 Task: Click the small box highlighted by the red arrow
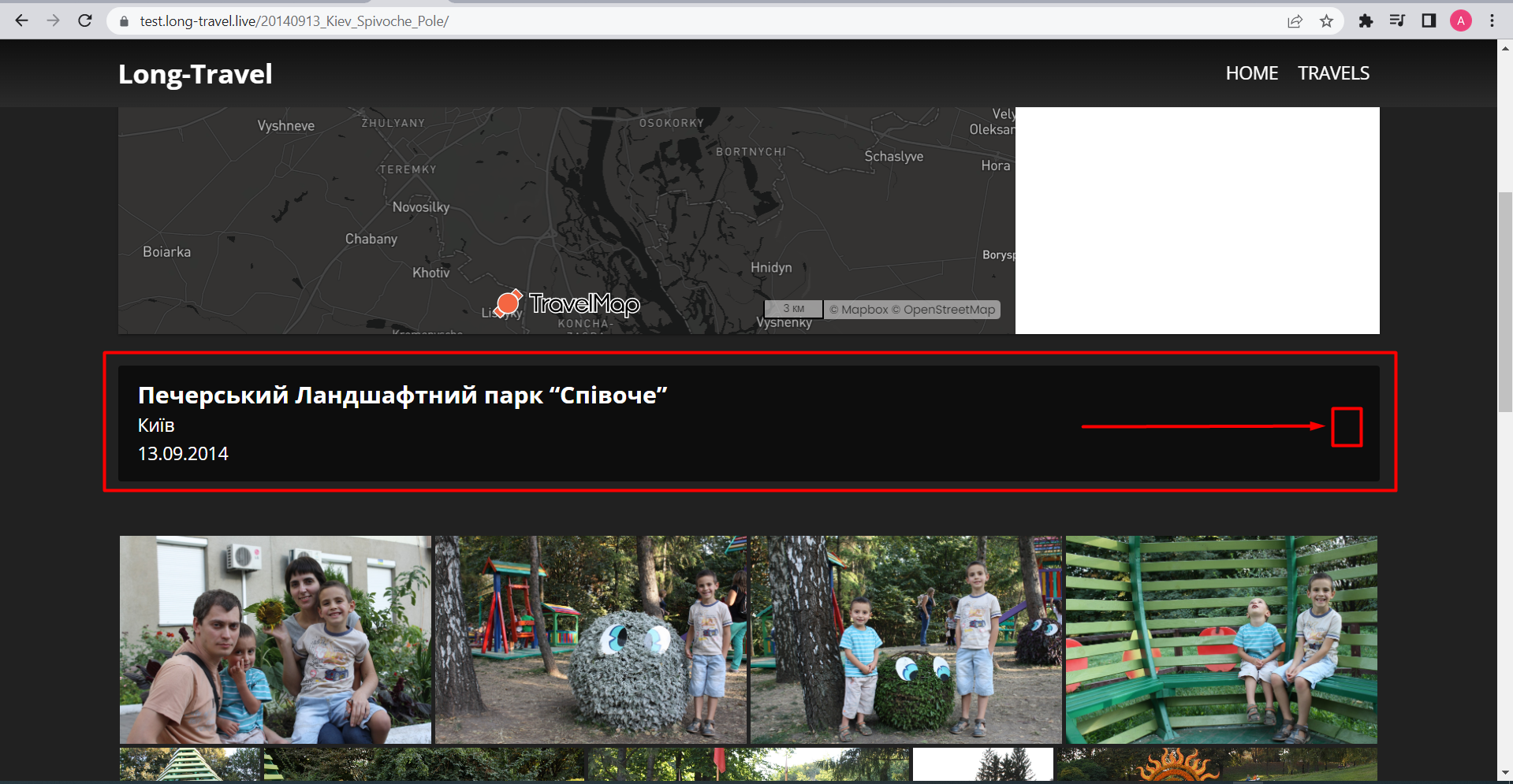pos(1347,428)
